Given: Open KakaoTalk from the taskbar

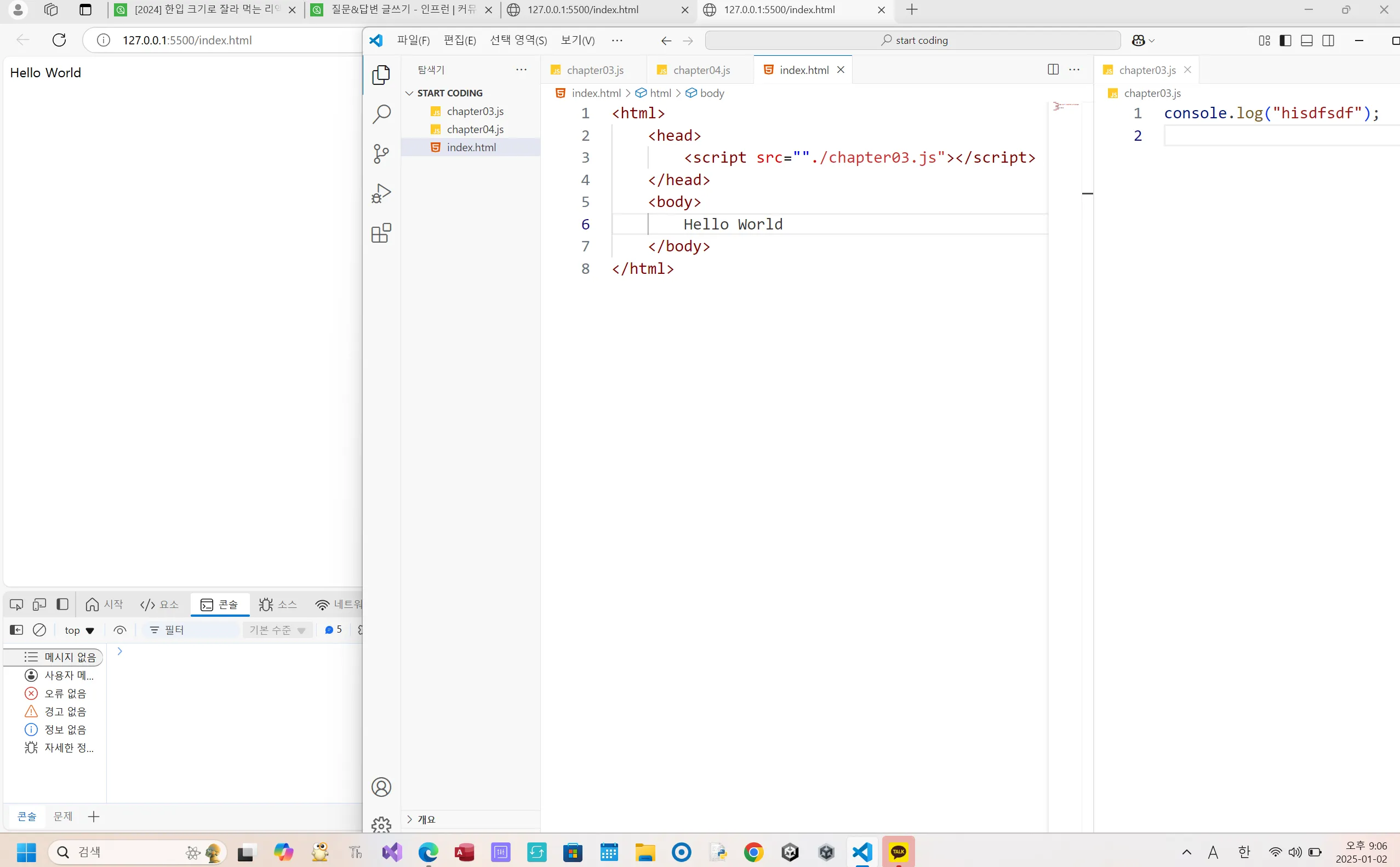Looking at the screenshot, I should [898, 852].
